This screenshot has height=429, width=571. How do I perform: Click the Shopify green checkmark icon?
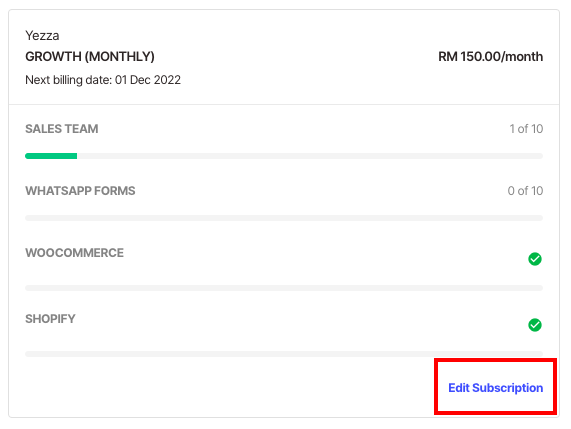click(x=535, y=325)
